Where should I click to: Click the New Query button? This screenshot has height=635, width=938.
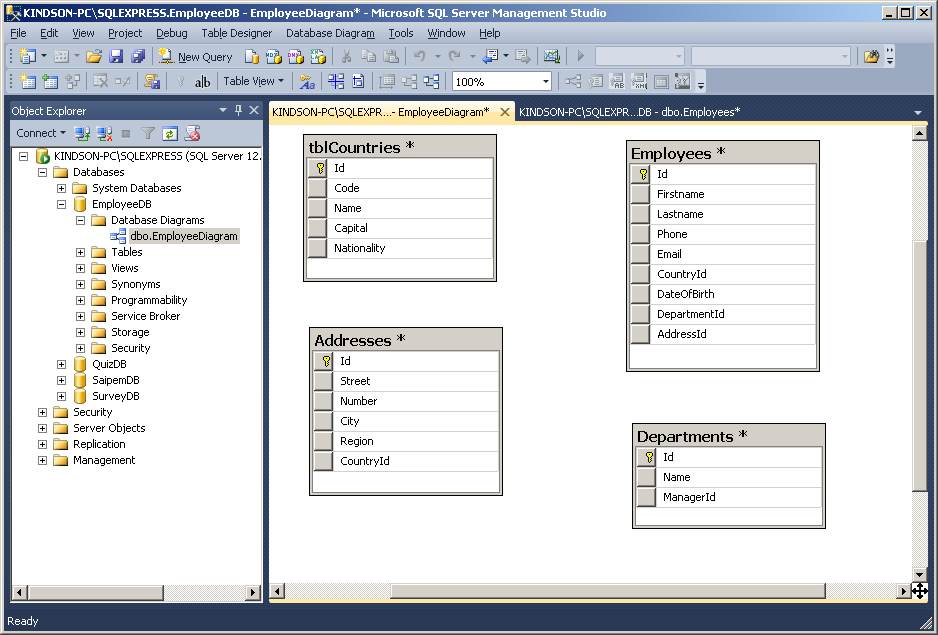pos(195,56)
